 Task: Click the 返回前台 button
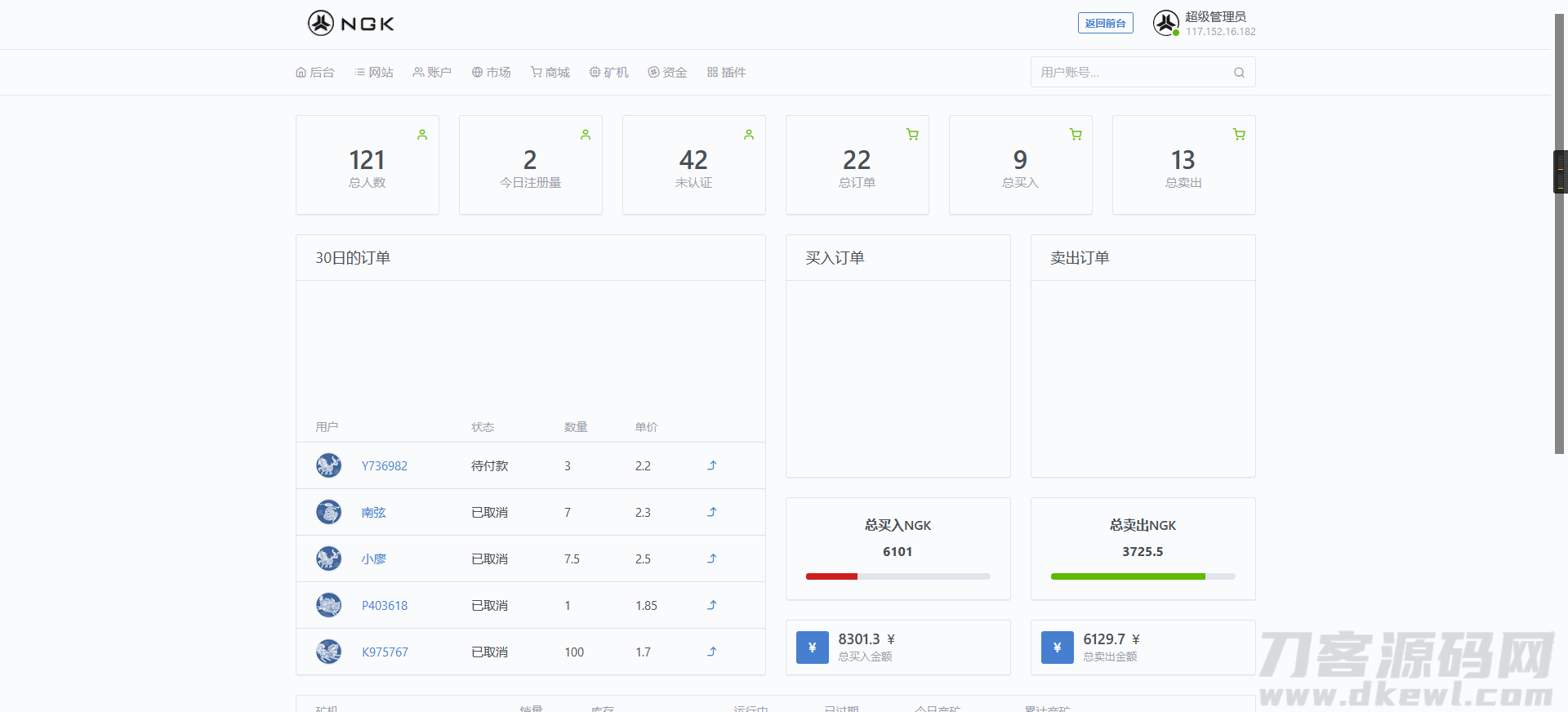(x=1105, y=24)
